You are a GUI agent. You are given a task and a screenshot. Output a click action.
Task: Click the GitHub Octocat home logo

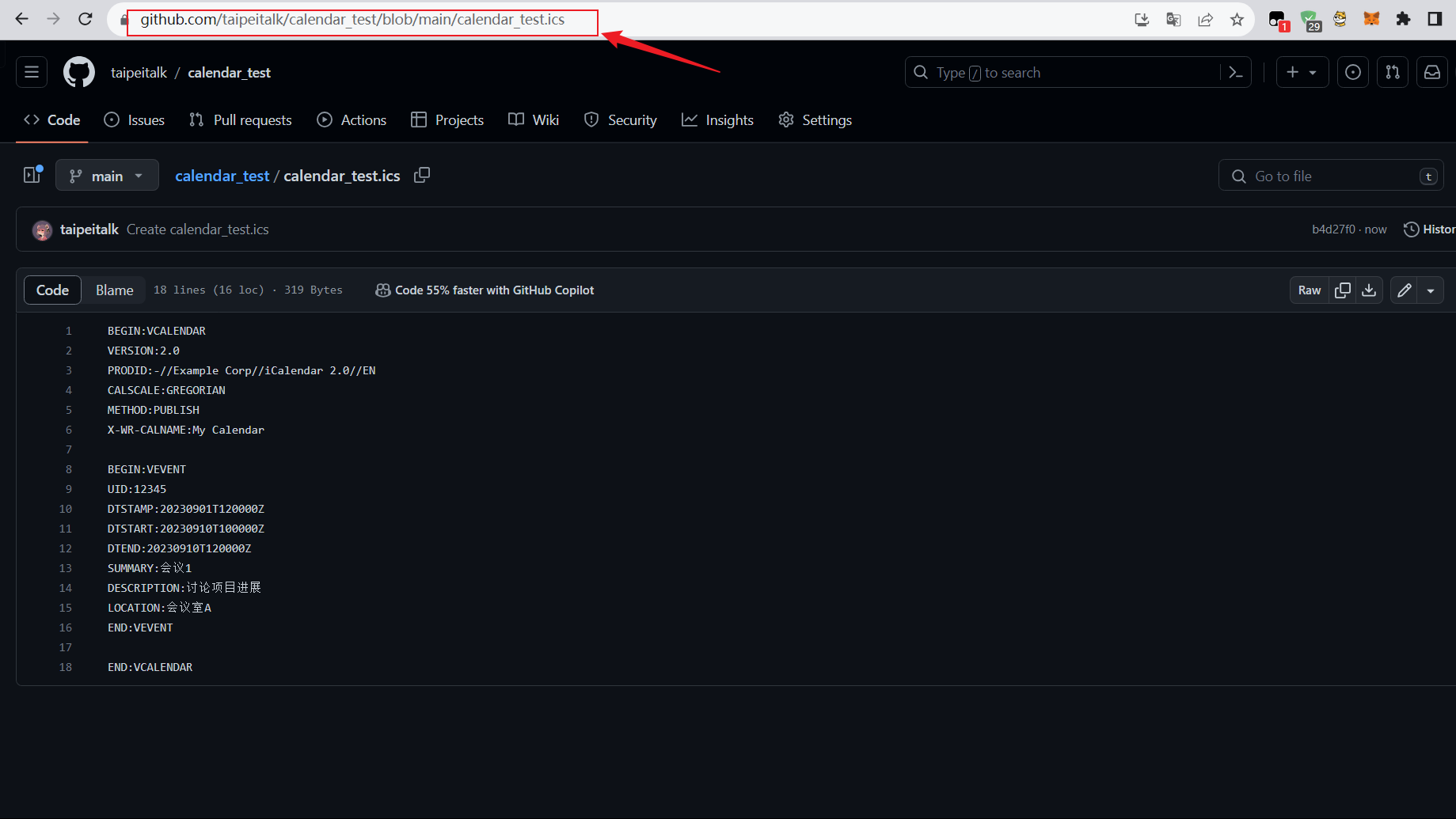[x=78, y=73]
